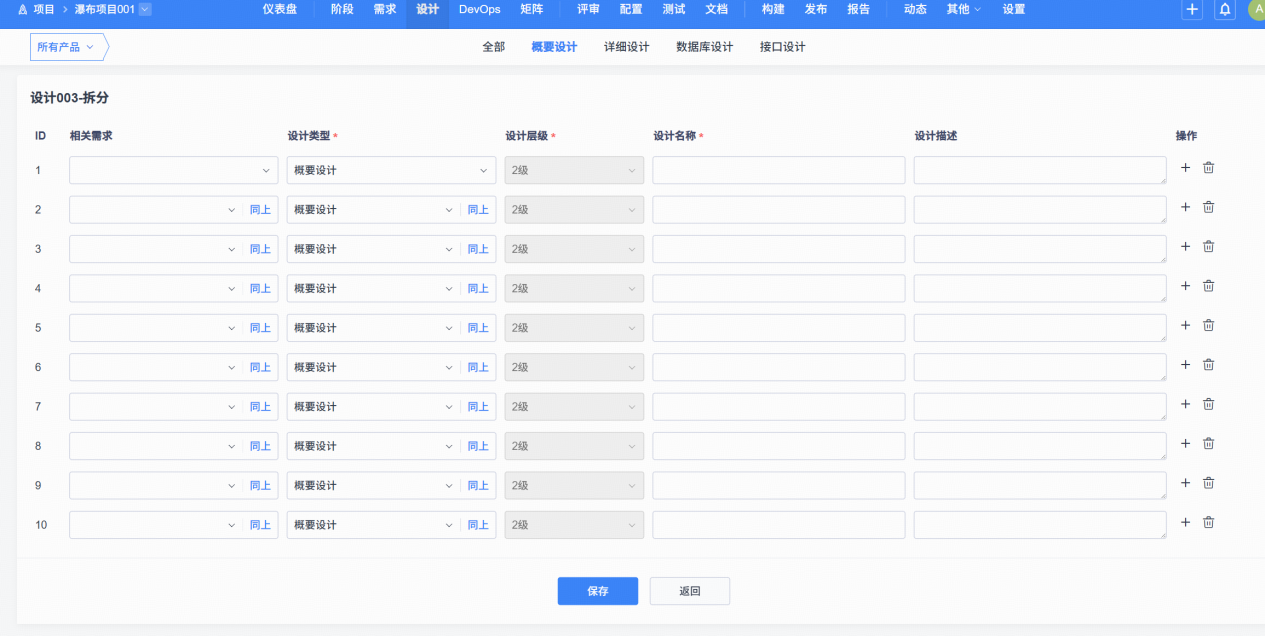Expand the 所有产品 product dropdown

67,47
